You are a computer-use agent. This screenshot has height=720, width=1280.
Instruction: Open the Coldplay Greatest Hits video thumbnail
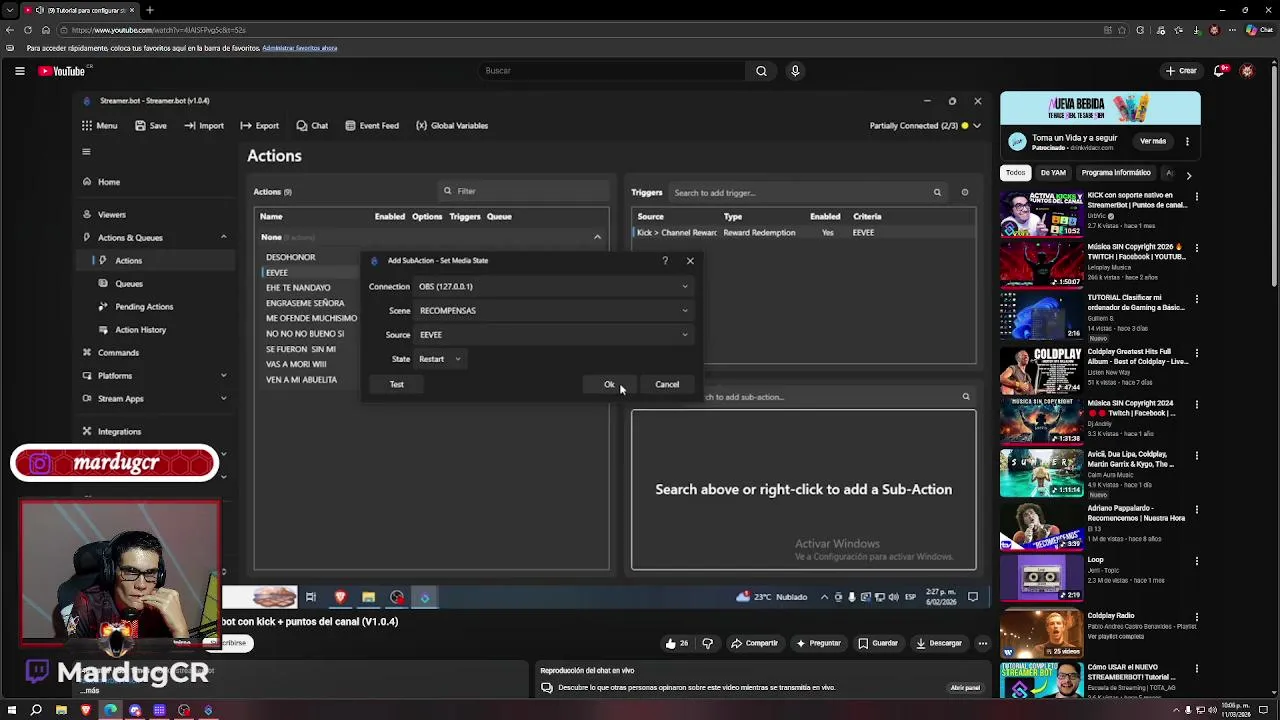[1041, 370]
